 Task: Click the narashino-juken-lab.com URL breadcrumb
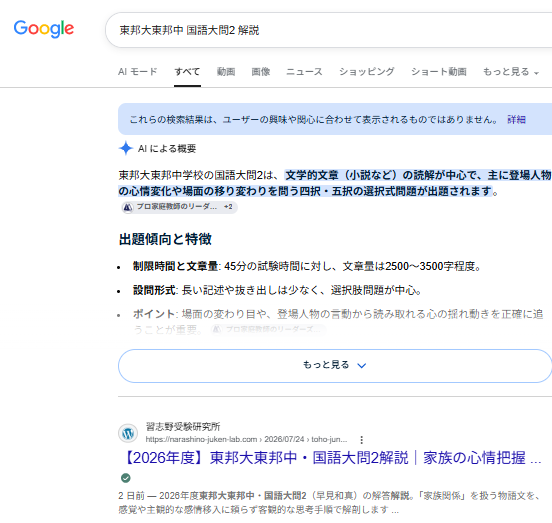click(x=246, y=440)
